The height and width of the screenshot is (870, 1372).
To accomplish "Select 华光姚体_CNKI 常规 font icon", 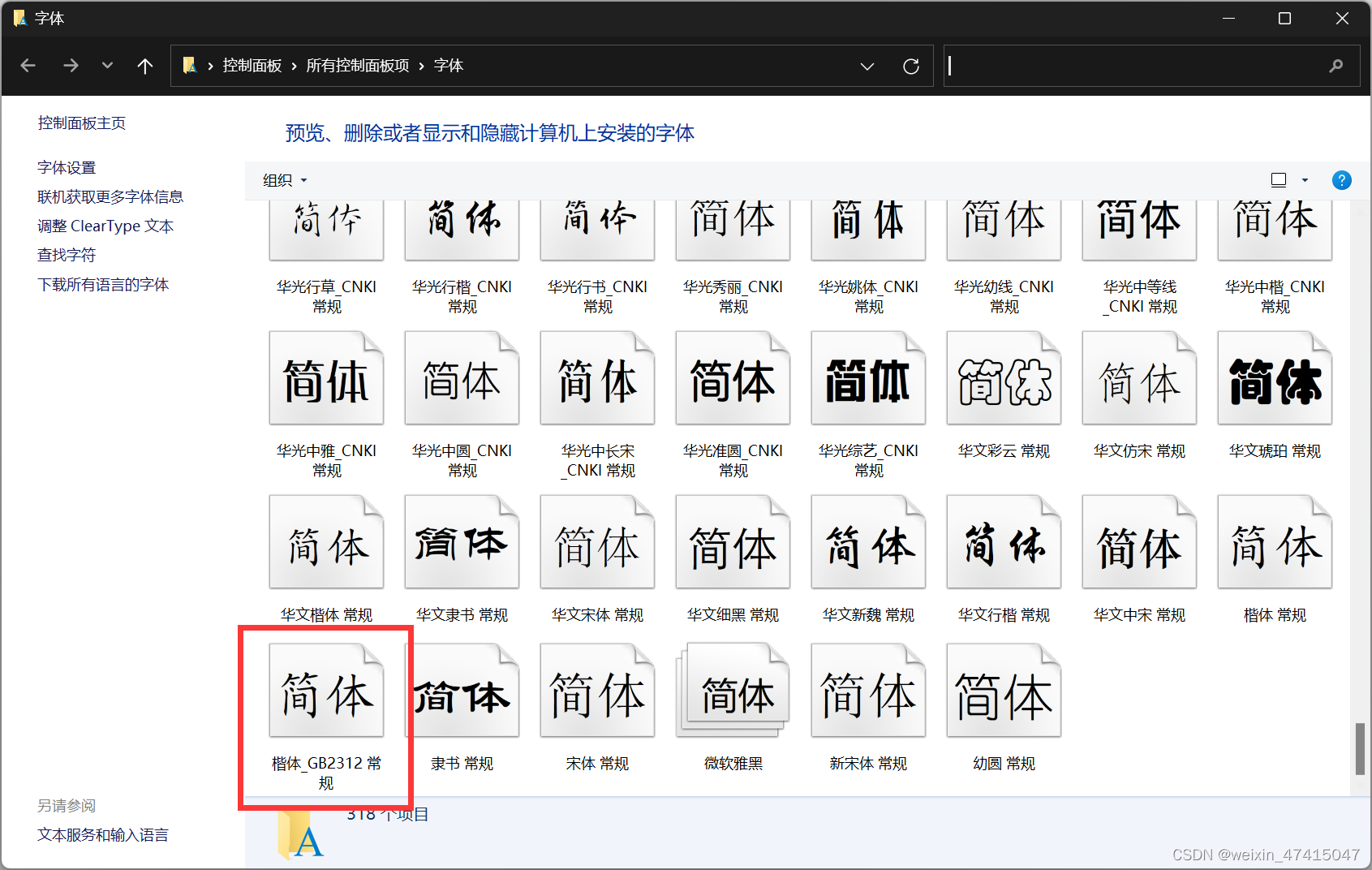I will (869, 229).
